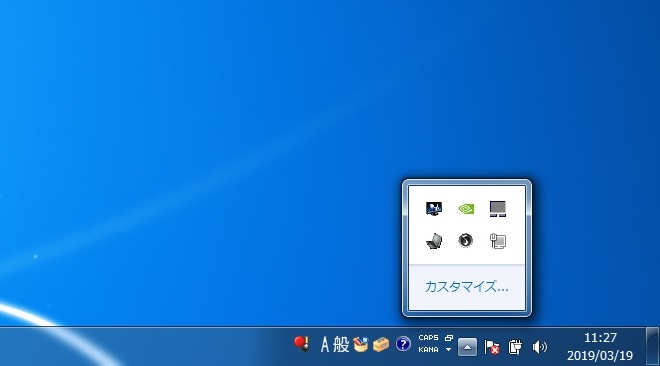Open the カスタマイズ... link
The width and height of the screenshot is (660, 366).
(466, 287)
